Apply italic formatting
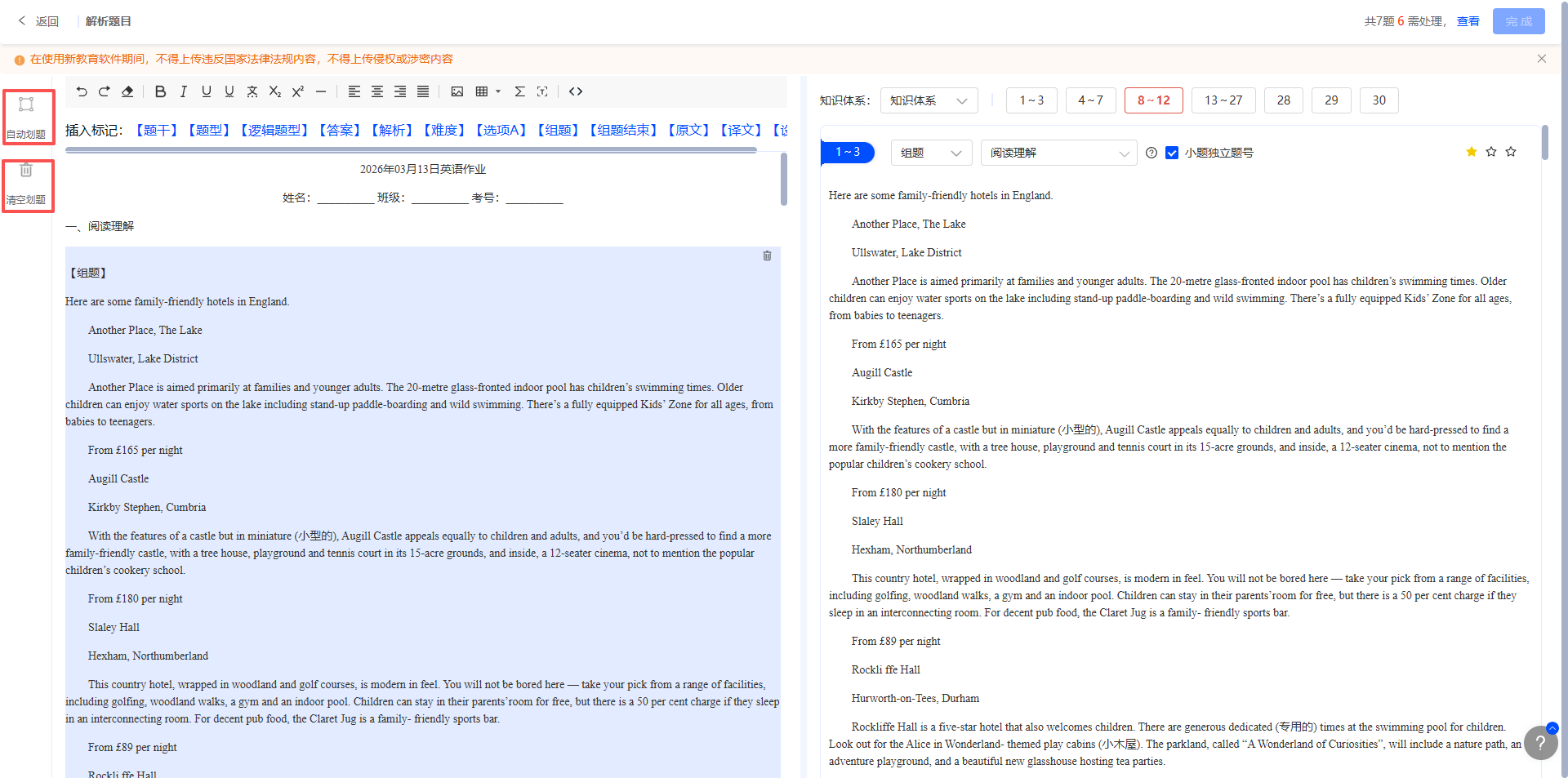Screen dimensions: 1568x778 [183, 92]
